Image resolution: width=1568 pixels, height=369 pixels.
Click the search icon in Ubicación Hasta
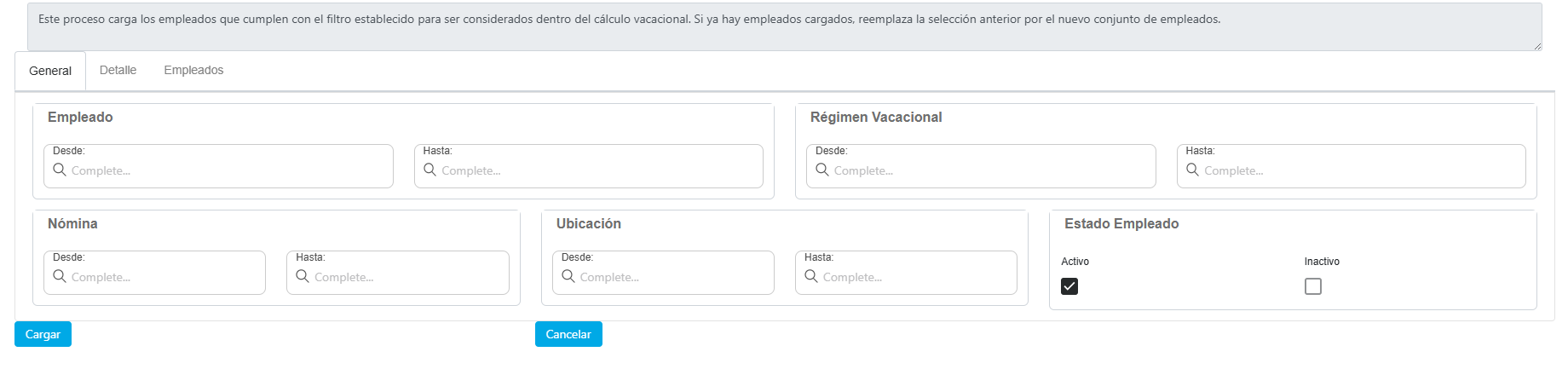pyautogui.click(x=811, y=277)
